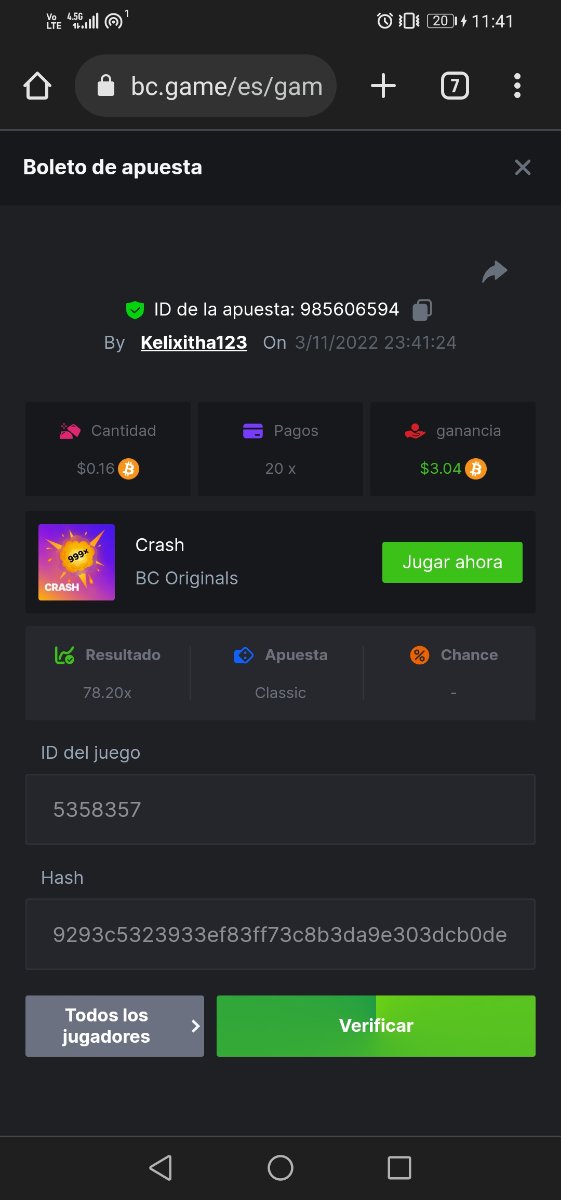Open the browser three-dot menu
561x1200 pixels.
pos(517,86)
